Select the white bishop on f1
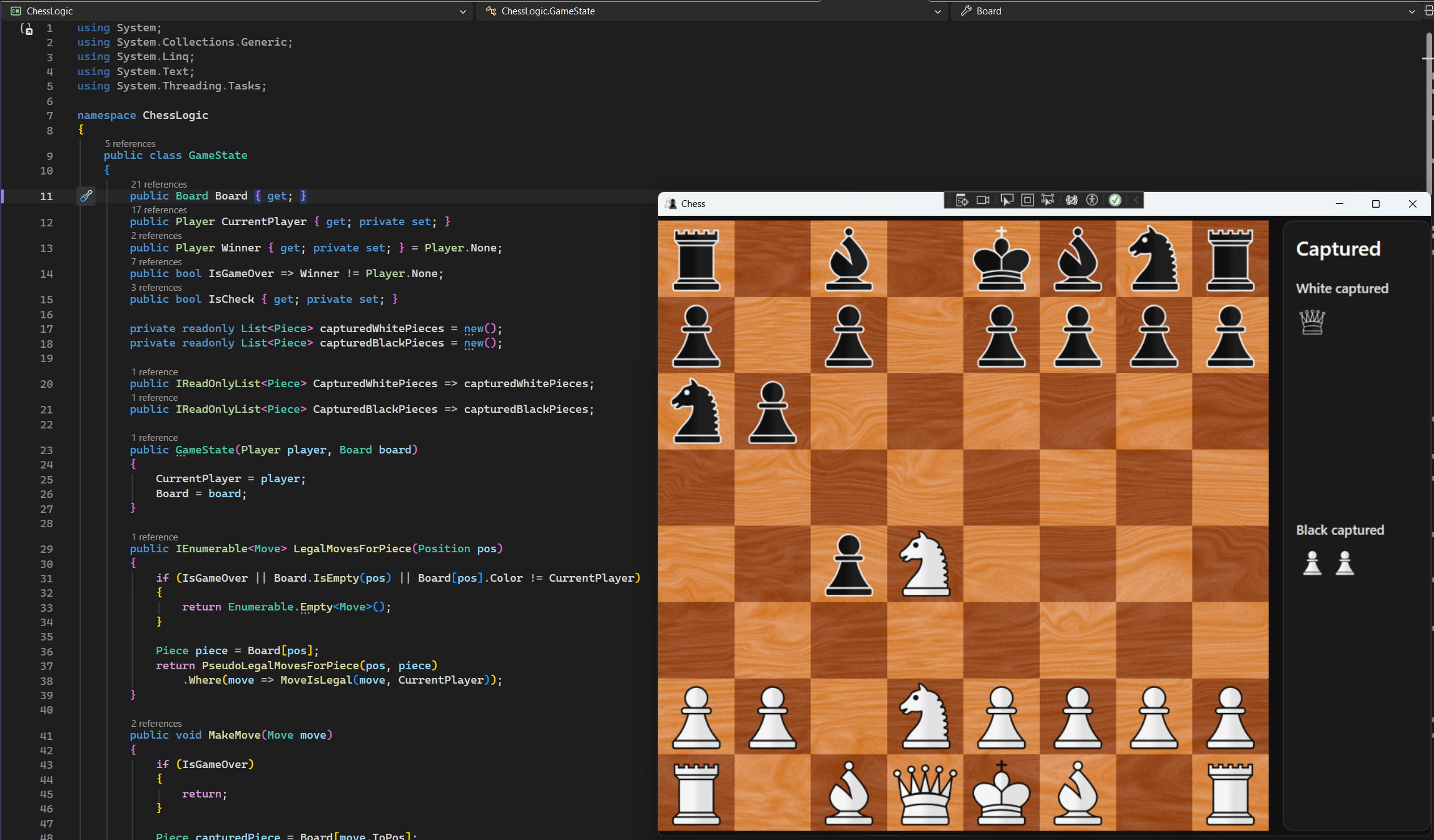This screenshot has height=840, width=1434. click(x=1077, y=792)
